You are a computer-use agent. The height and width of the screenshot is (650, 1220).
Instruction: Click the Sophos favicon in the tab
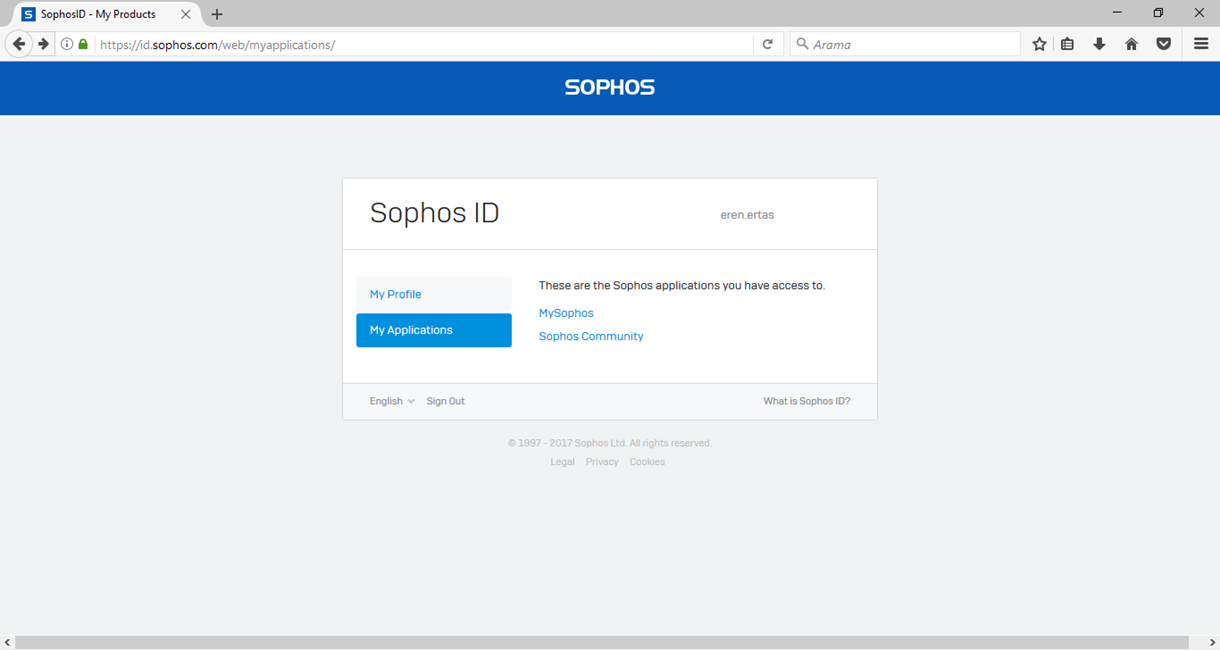pyautogui.click(x=28, y=14)
